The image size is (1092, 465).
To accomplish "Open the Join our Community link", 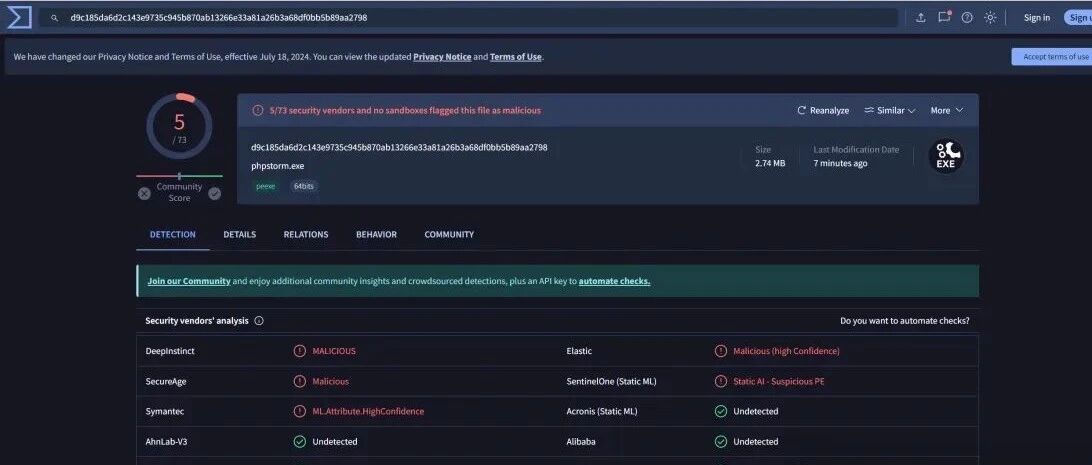I will click(189, 281).
